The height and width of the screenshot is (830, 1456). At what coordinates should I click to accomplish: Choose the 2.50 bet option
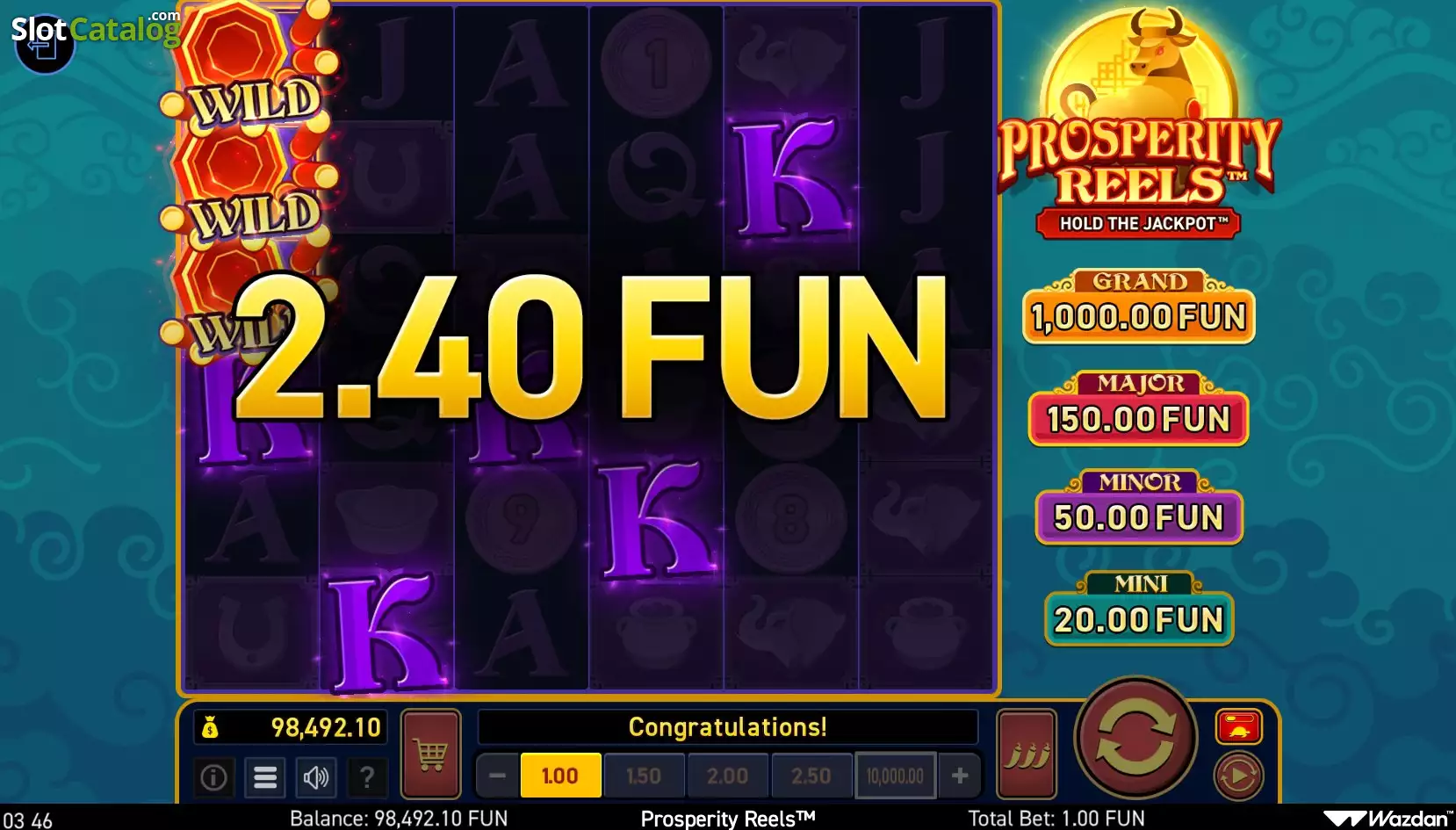point(811,776)
